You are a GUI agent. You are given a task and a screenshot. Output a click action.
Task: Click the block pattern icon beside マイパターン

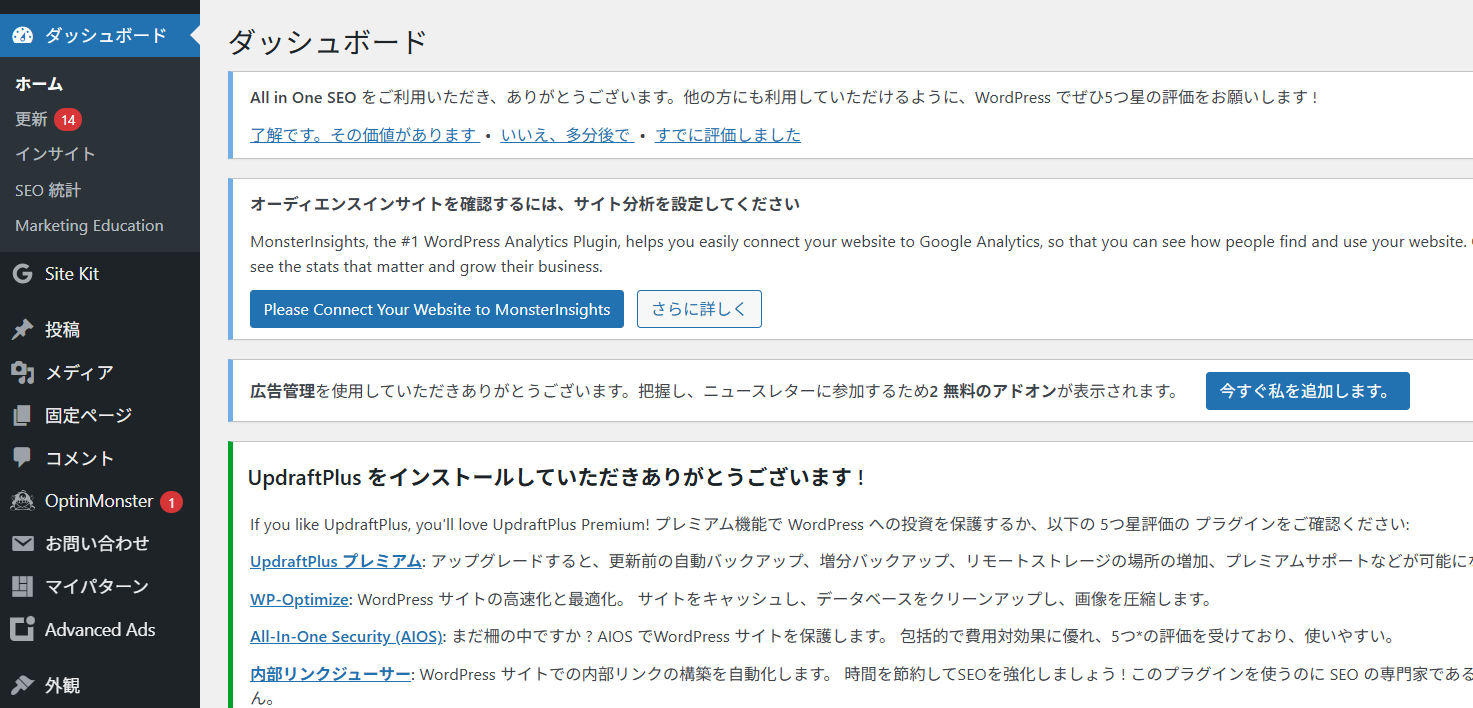(x=22, y=587)
